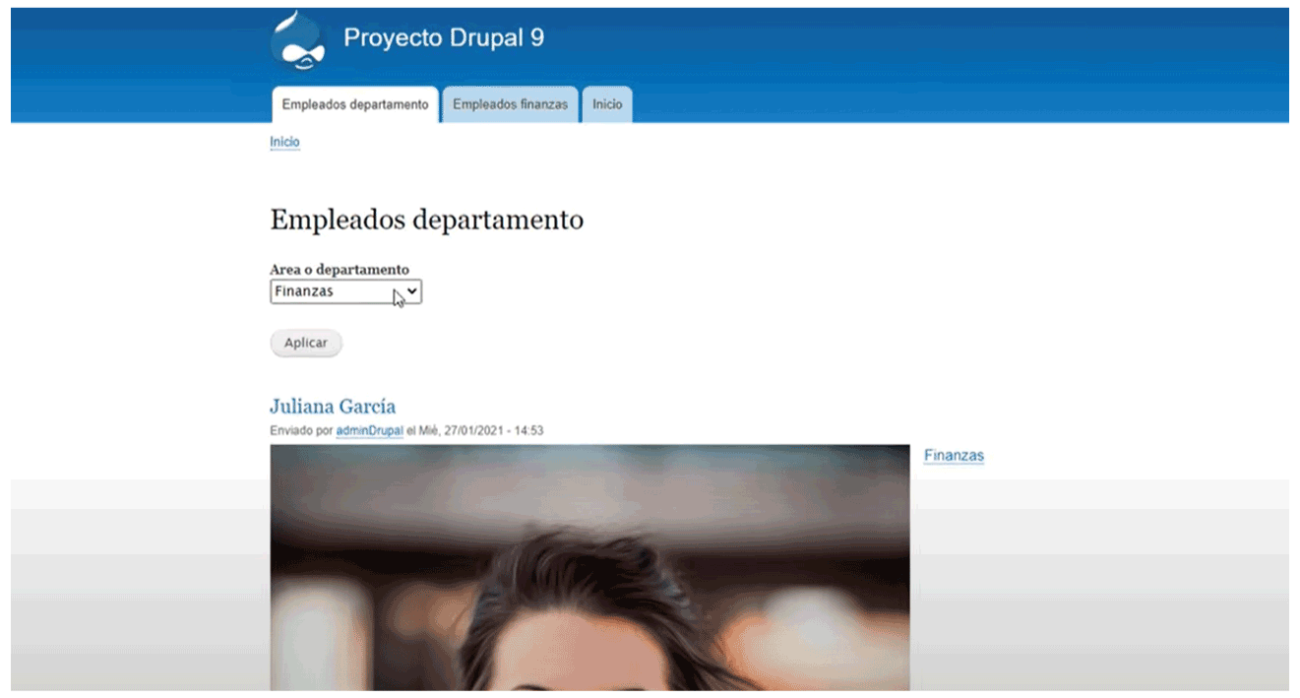Follow the Inicio breadcrumb link
The height and width of the screenshot is (698, 1300).
click(x=285, y=142)
